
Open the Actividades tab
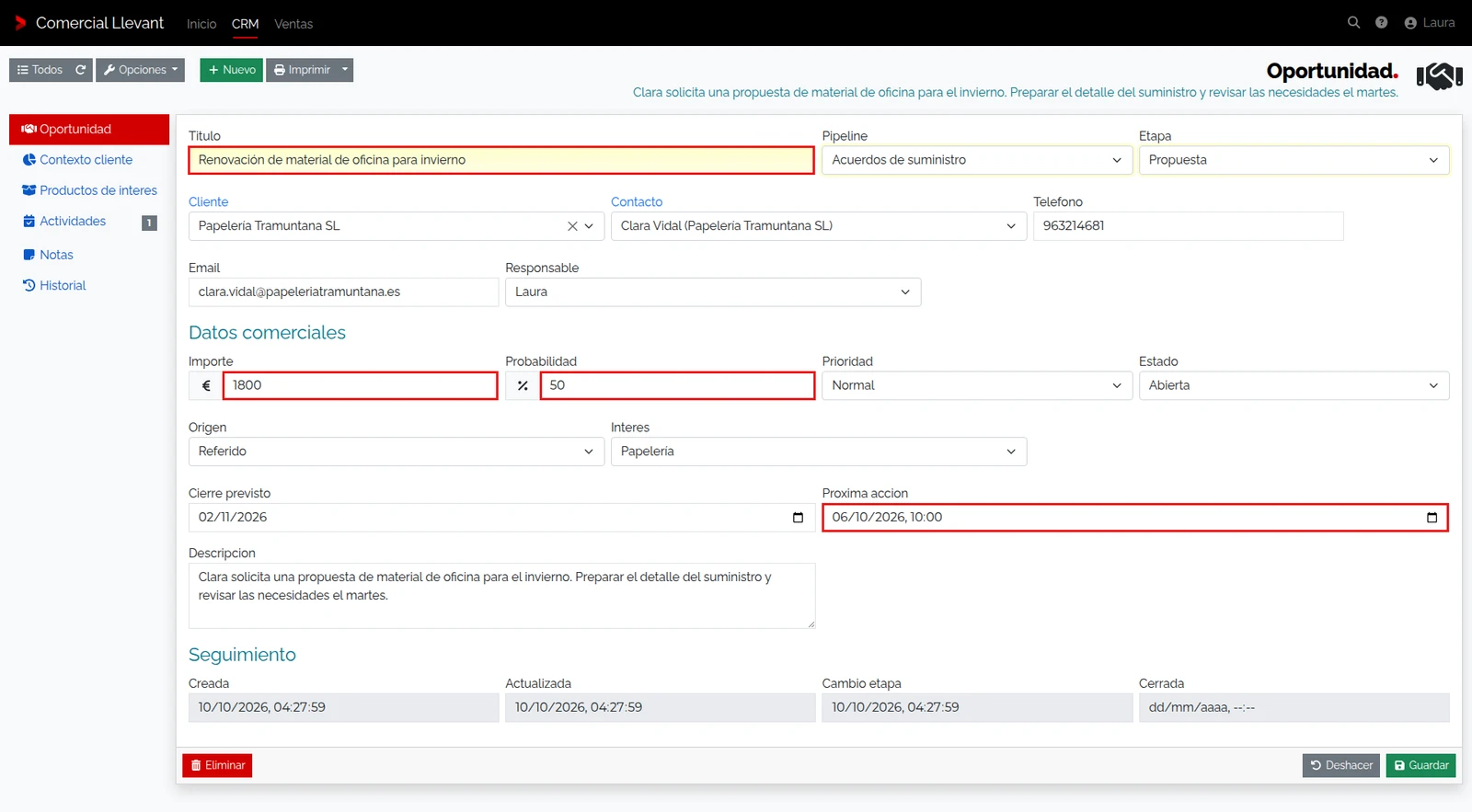pos(89,222)
